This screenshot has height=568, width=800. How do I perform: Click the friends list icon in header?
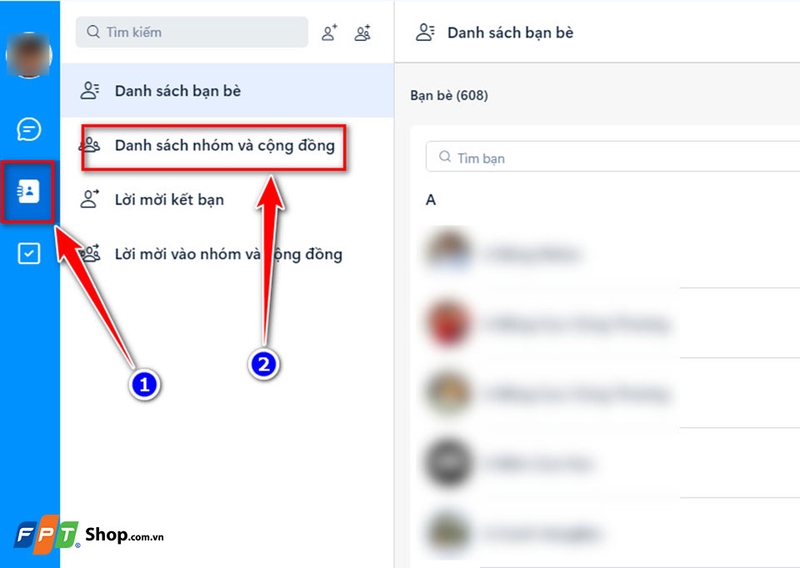(x=425, y=33)
